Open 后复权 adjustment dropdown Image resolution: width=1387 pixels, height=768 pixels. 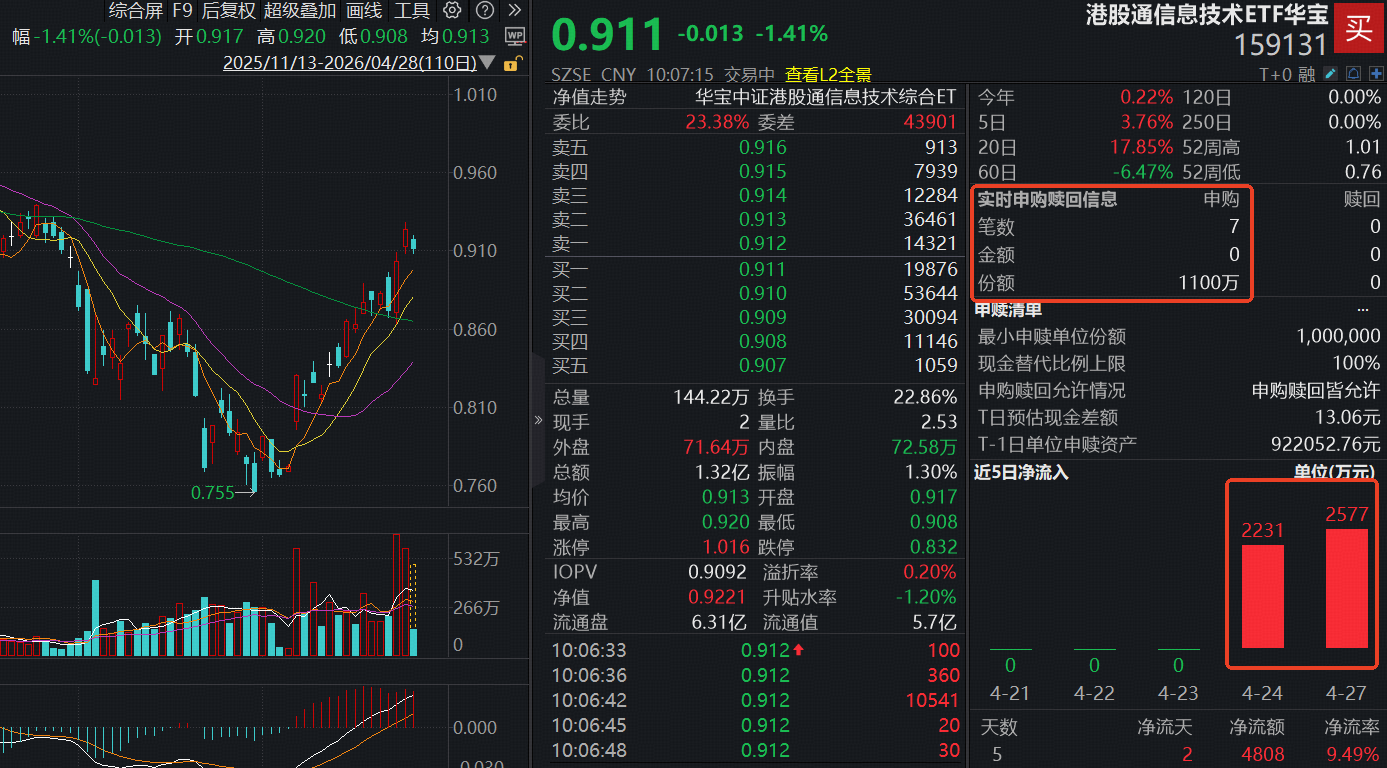tap(229, 11)
